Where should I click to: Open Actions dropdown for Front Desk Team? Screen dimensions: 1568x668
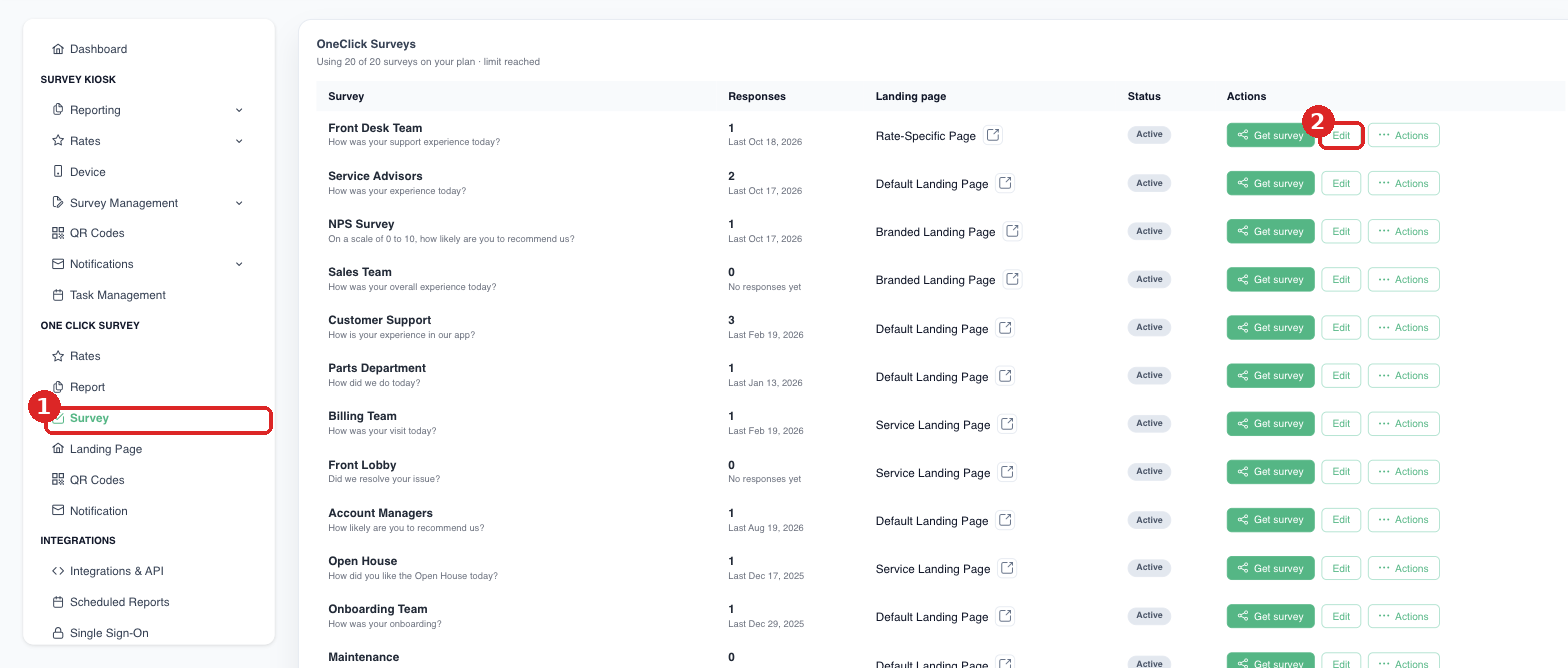(1403, 135)
